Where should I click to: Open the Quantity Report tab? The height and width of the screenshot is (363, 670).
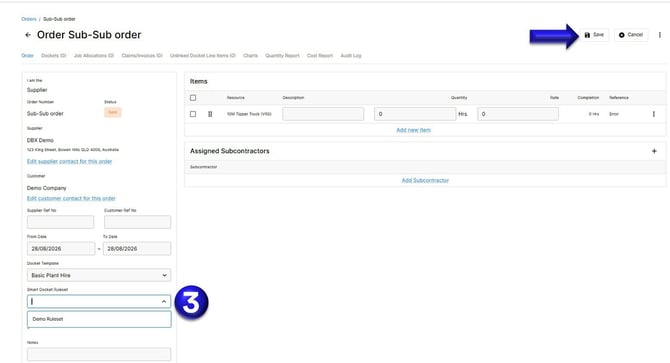click(x=282, y=56)
